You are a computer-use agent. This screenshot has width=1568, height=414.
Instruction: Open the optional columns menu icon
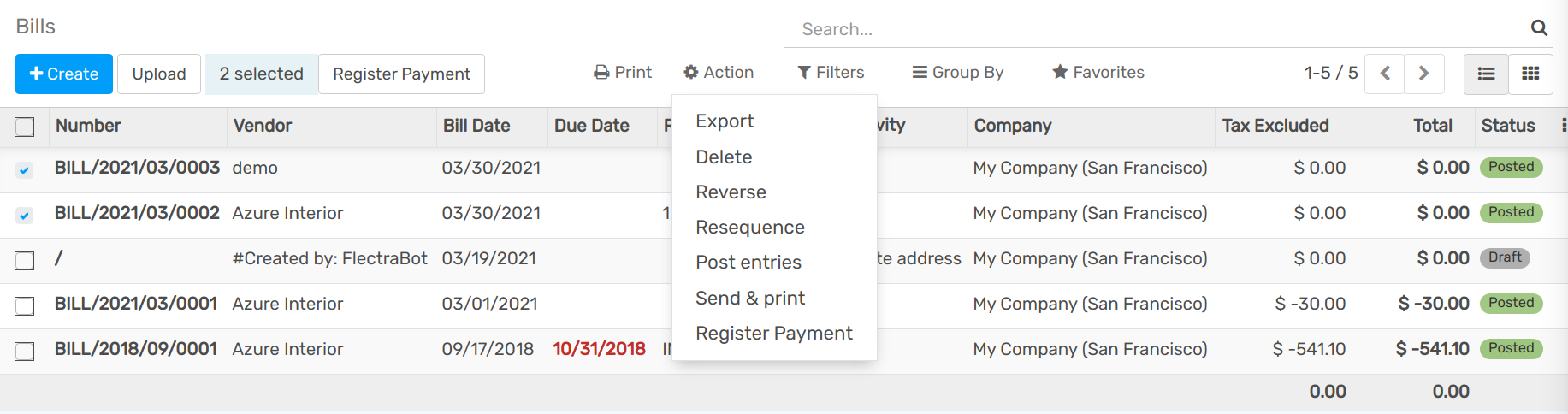pos(1563,126)
